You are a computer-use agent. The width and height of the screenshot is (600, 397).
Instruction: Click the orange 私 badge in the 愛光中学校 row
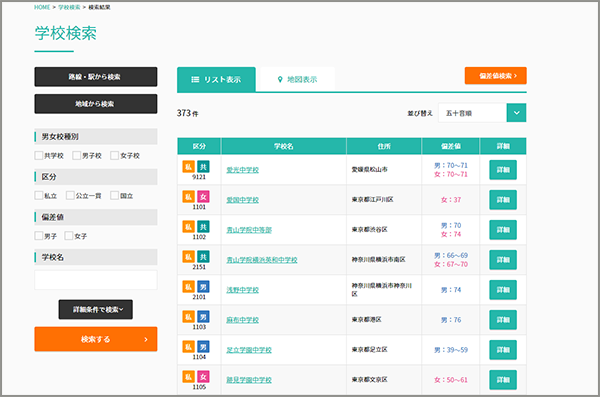188,167
